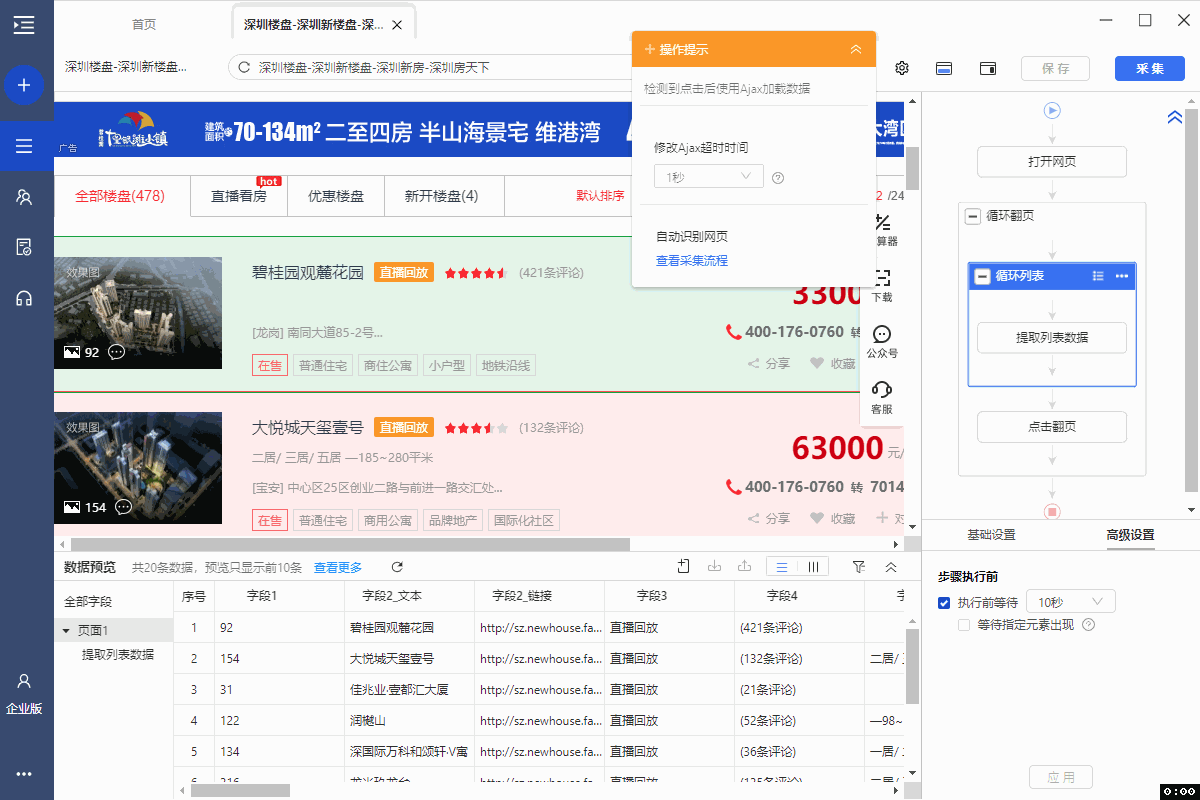Close the 深圳楼盘 browser tab
1200x800 pixels.
pyautogui.click(x=398, y=25)
